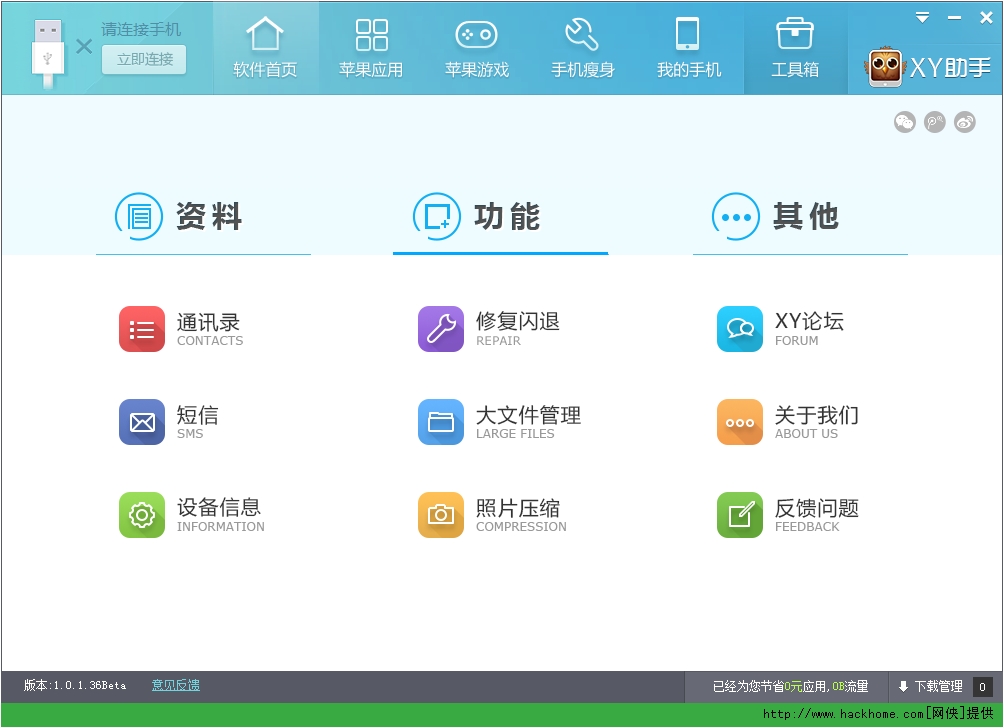
Task: Open the green 反馈问题 feedback icon
Action: (740, 515)
